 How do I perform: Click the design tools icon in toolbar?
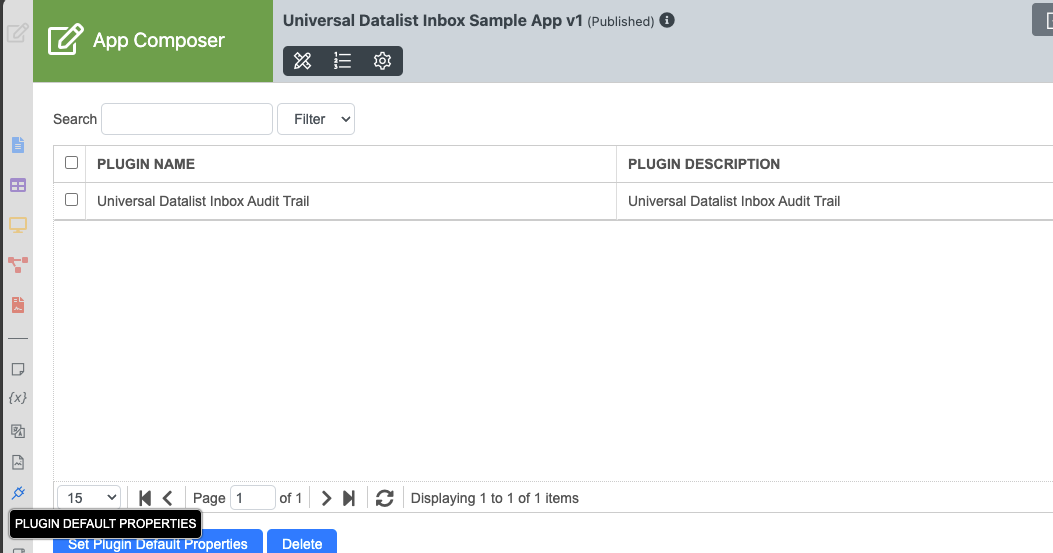pyautogui.click(x=303, y=61)
